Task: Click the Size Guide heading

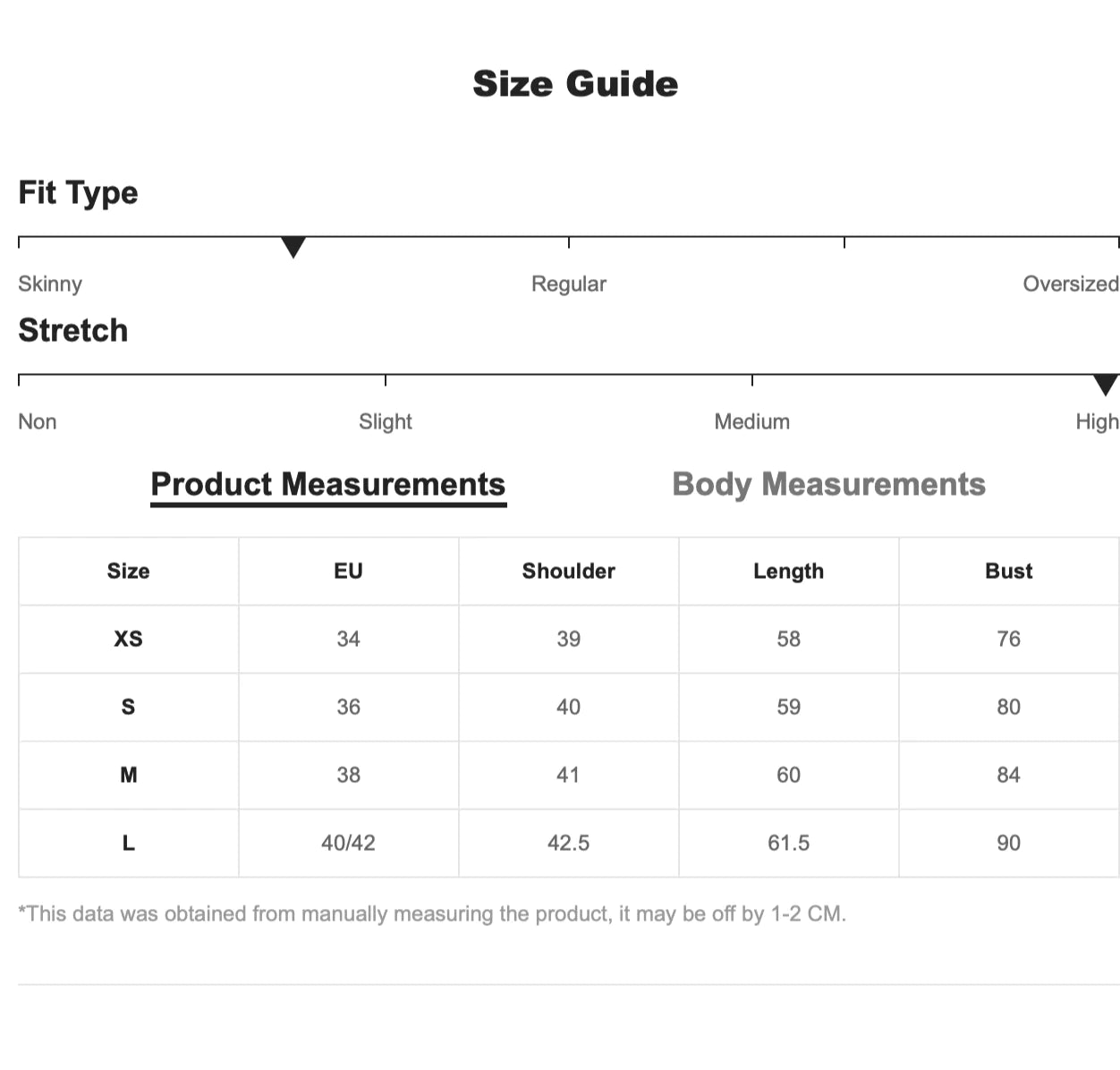Action: (x=575, y=84)
